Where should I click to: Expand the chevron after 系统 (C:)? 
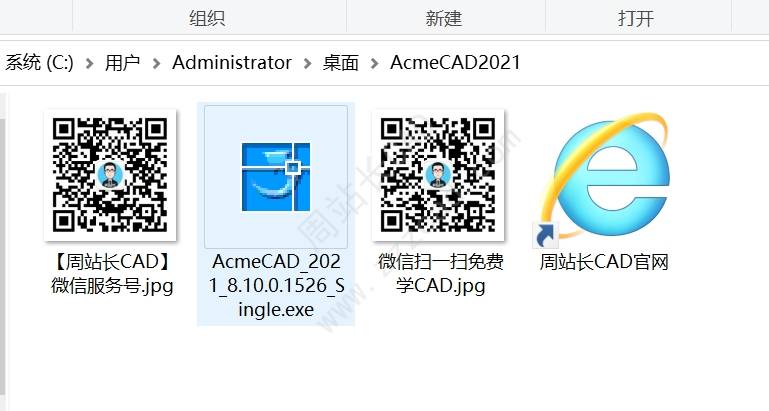[89, 63]
